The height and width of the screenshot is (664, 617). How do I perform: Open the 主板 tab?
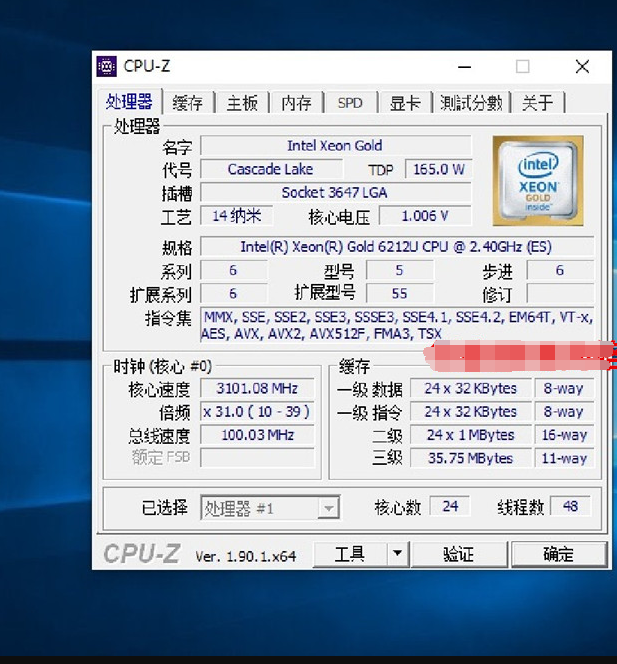pos(242,103)
